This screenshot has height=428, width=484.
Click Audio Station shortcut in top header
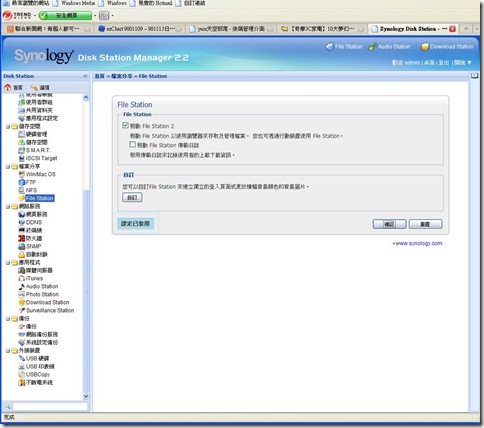pos(389,47)
